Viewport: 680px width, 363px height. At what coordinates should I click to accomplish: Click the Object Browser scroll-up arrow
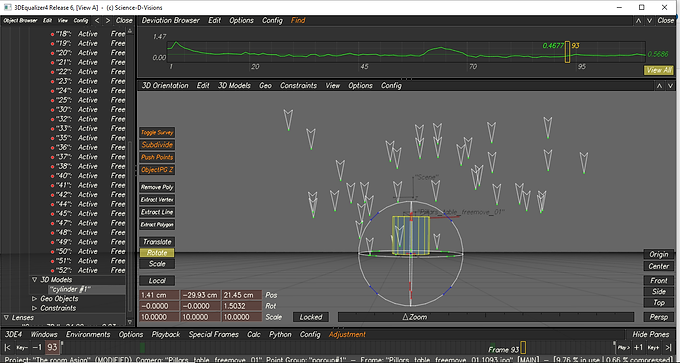(x=131, y=31)
